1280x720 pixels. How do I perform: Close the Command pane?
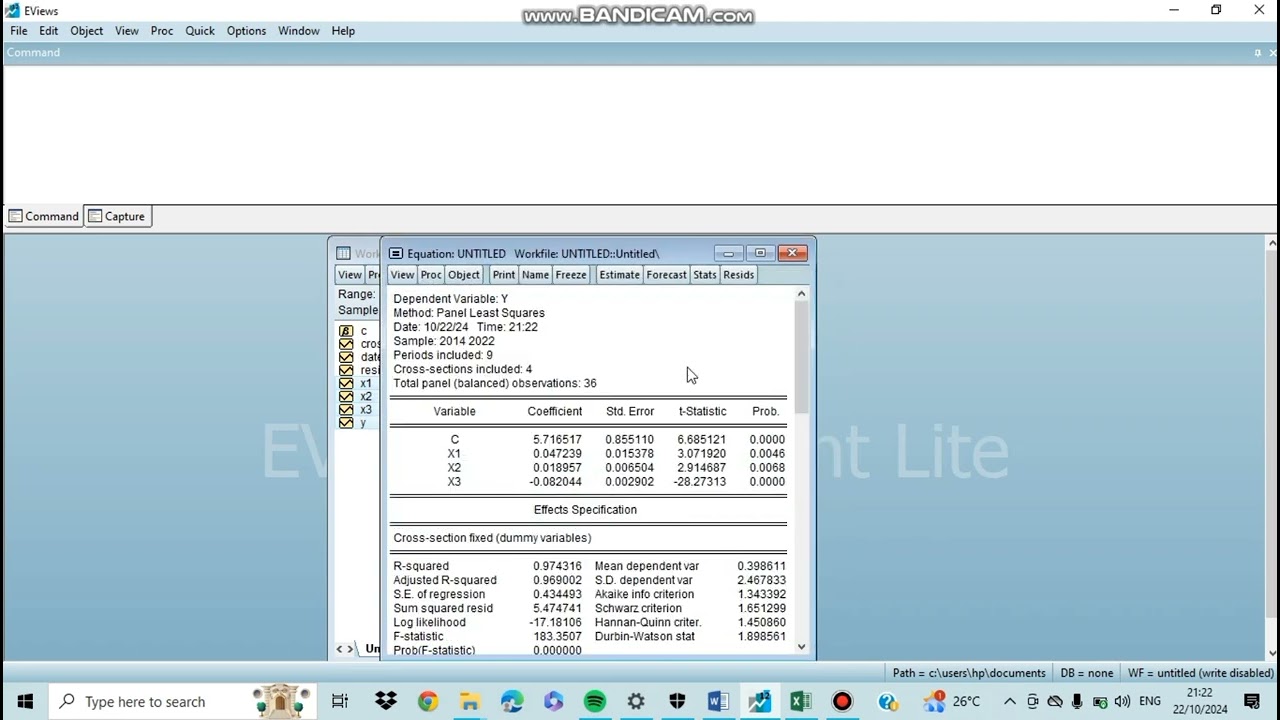1271,53
